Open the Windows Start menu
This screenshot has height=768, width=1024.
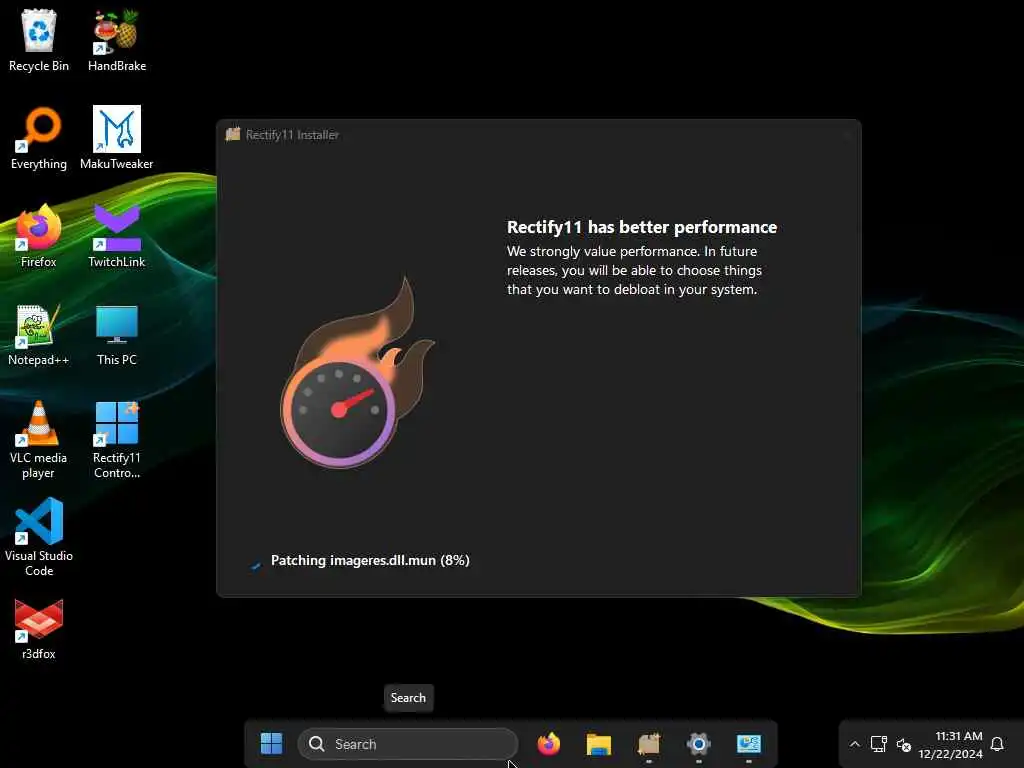271,743
